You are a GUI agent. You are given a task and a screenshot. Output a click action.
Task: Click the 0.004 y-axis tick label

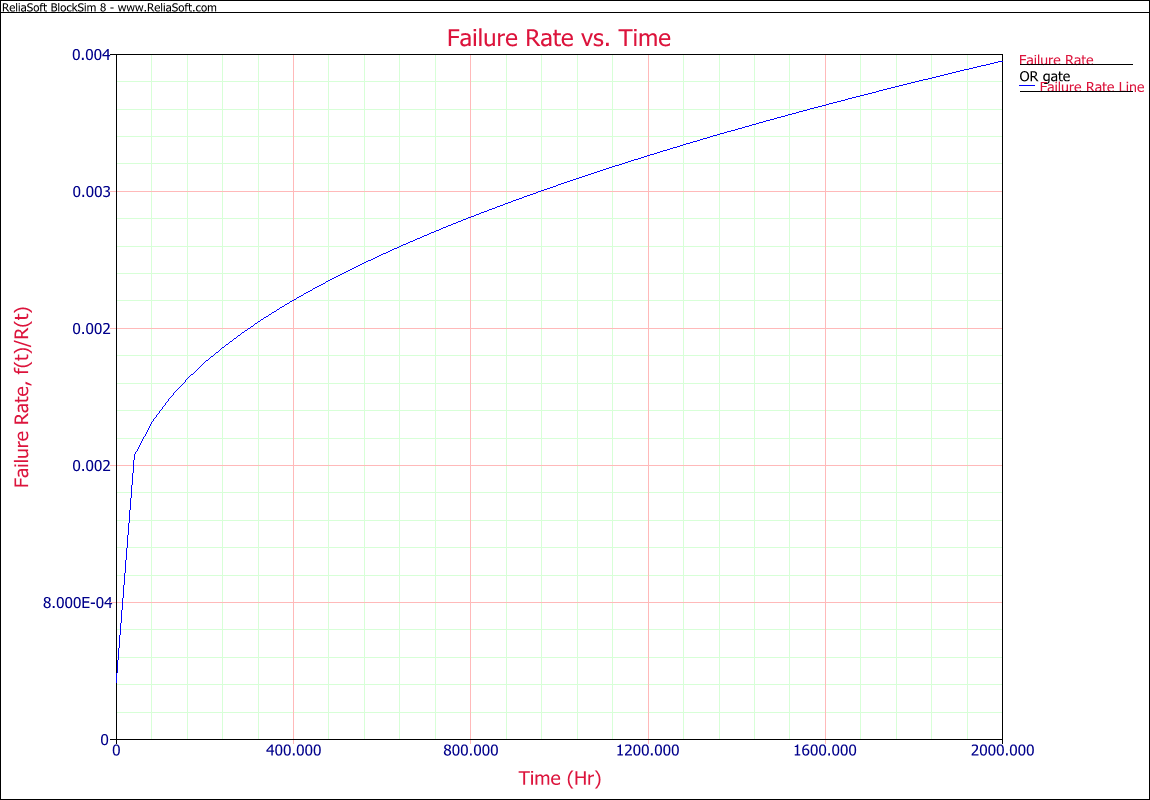[x=90, y=55]
